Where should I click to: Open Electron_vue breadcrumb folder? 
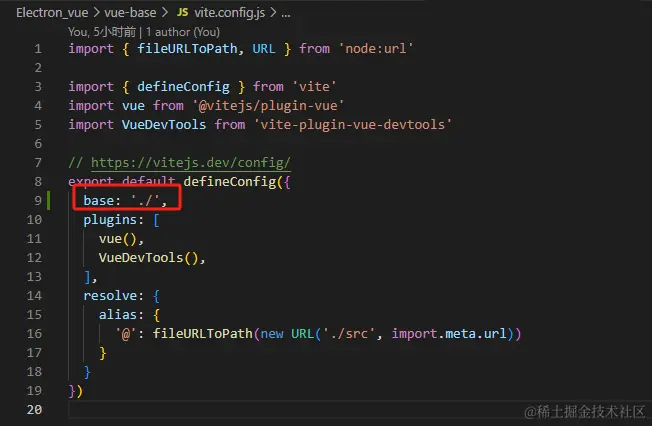52,13
